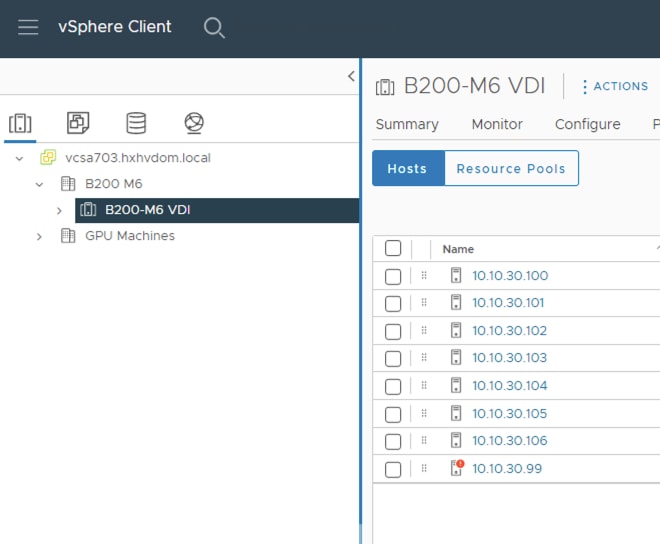This screenshot has width=660, height=544.
Task: Click the vCenter icon beside vcsa703.hxhvdom.local
Action: (x=48, y=157)
